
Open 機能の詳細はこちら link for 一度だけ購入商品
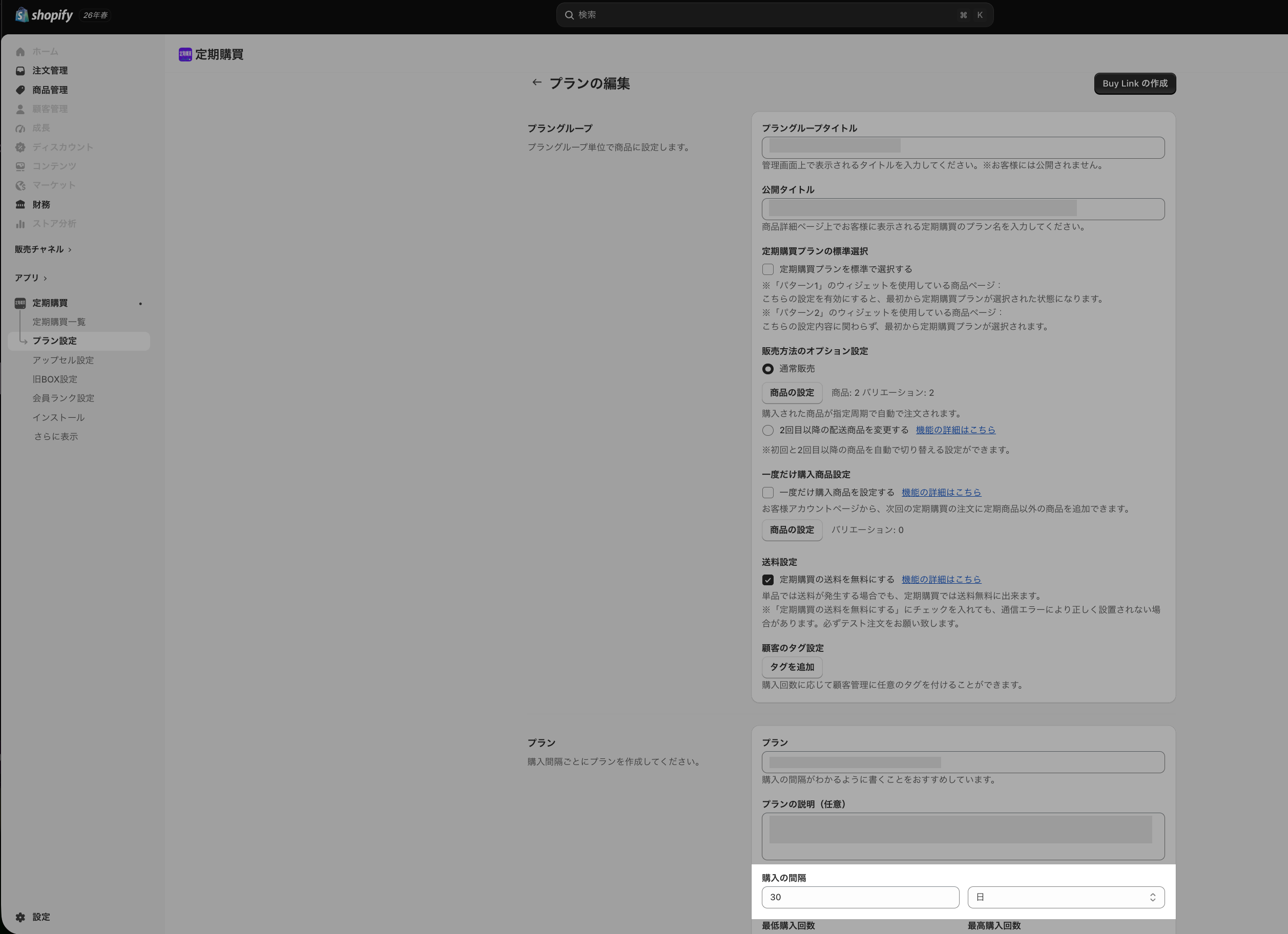point(941,493)
